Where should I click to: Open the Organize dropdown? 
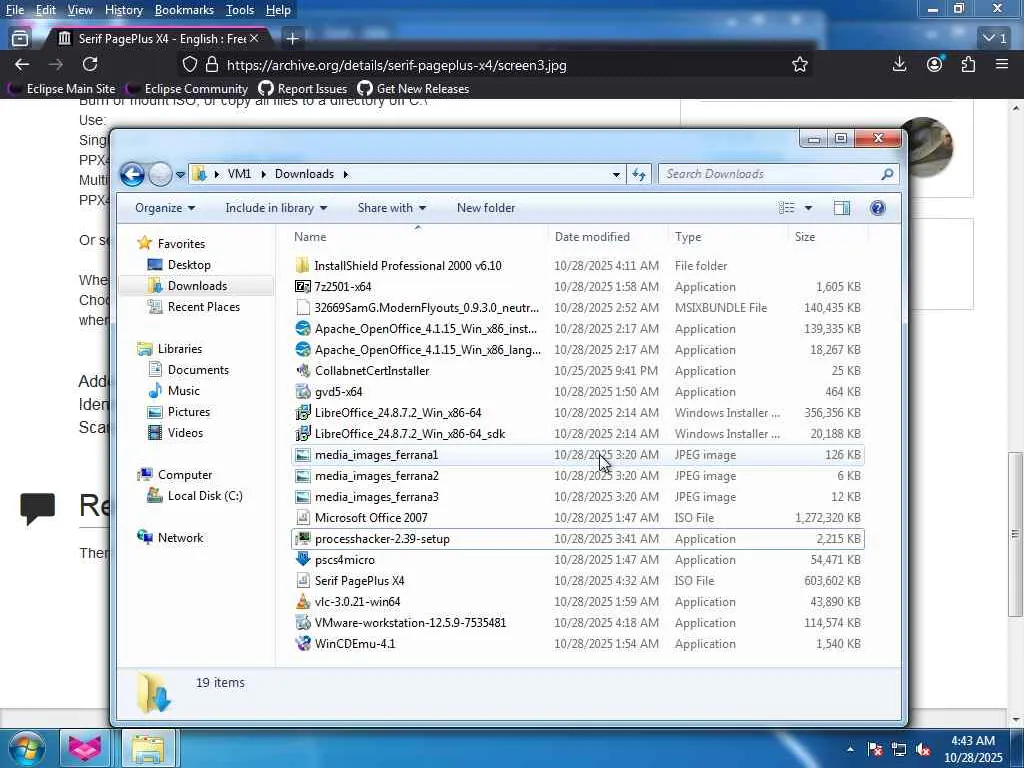pyautogui.click(x=165, y=208)
